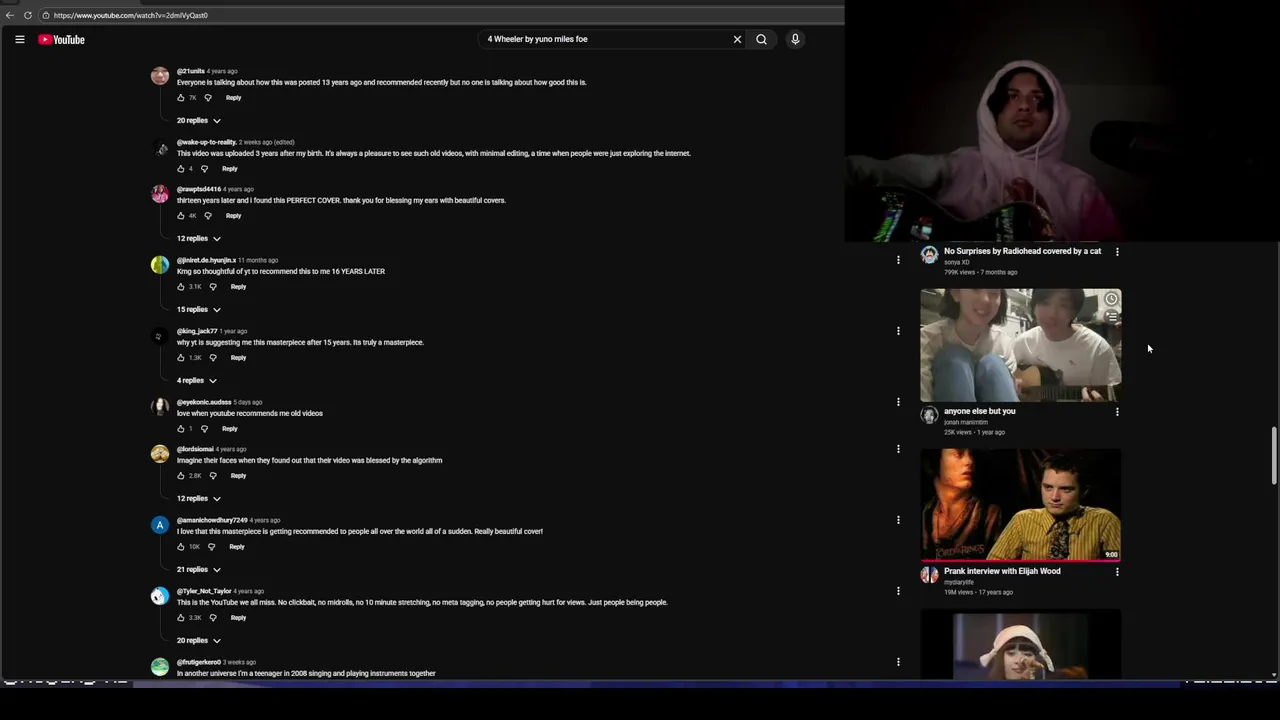
Task: Open action menu for @Tyler_Not_Taylor comment
Action: pyautogui.click(x=898, y=591)
